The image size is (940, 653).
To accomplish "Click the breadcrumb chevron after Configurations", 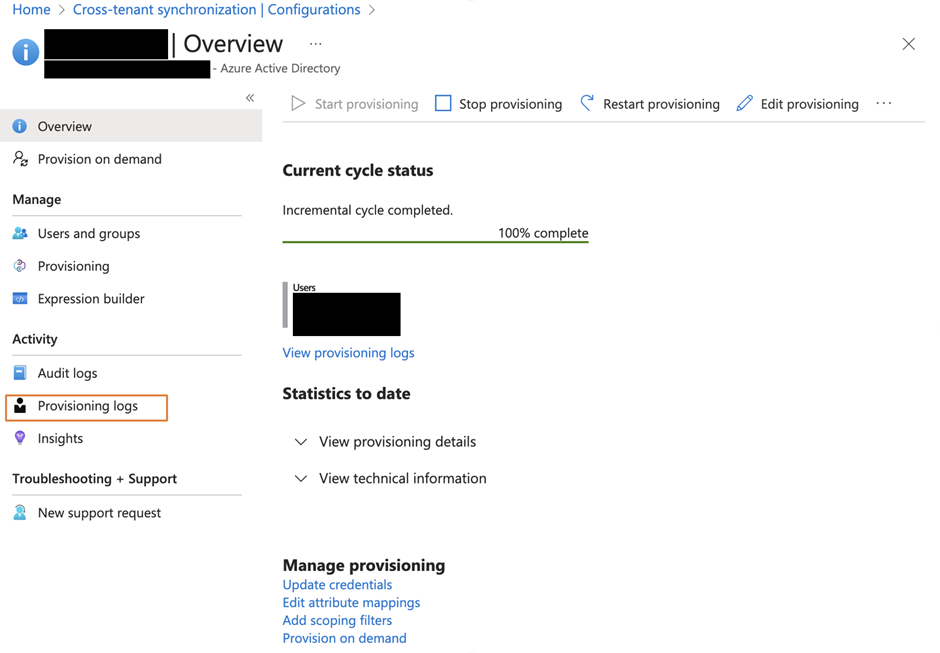I will 372,10.
